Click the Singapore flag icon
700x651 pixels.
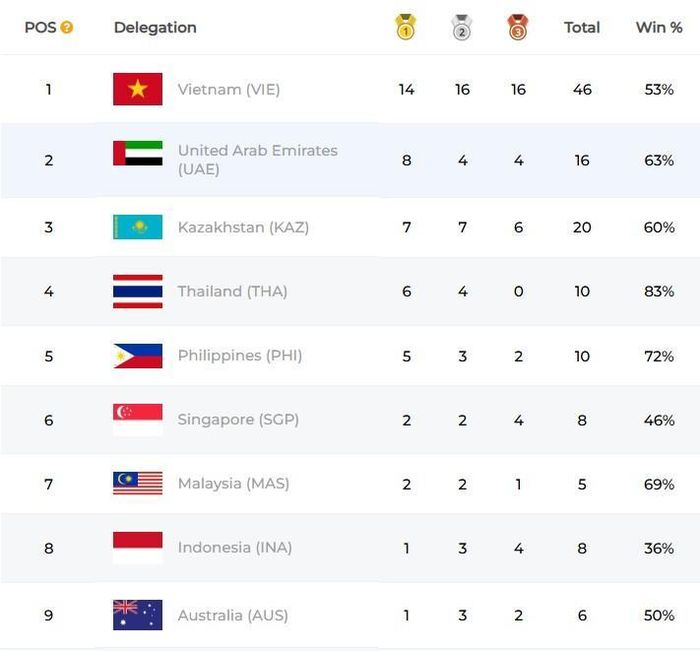[138, 420]
